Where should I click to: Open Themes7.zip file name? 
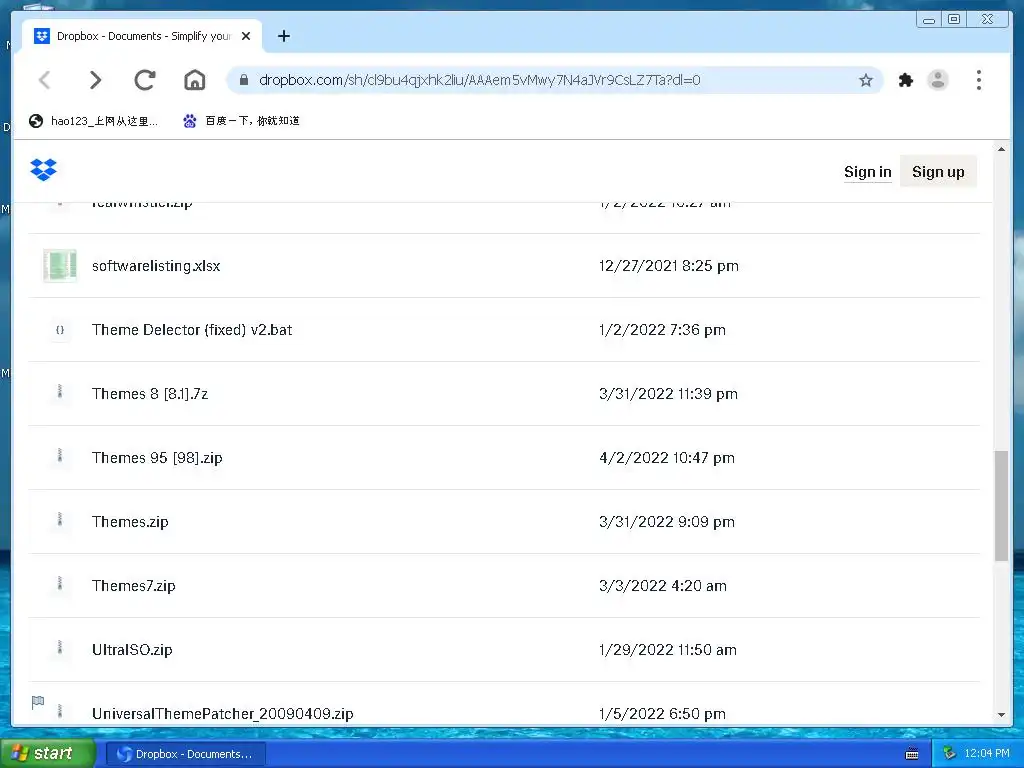click(x=133, y=586)
